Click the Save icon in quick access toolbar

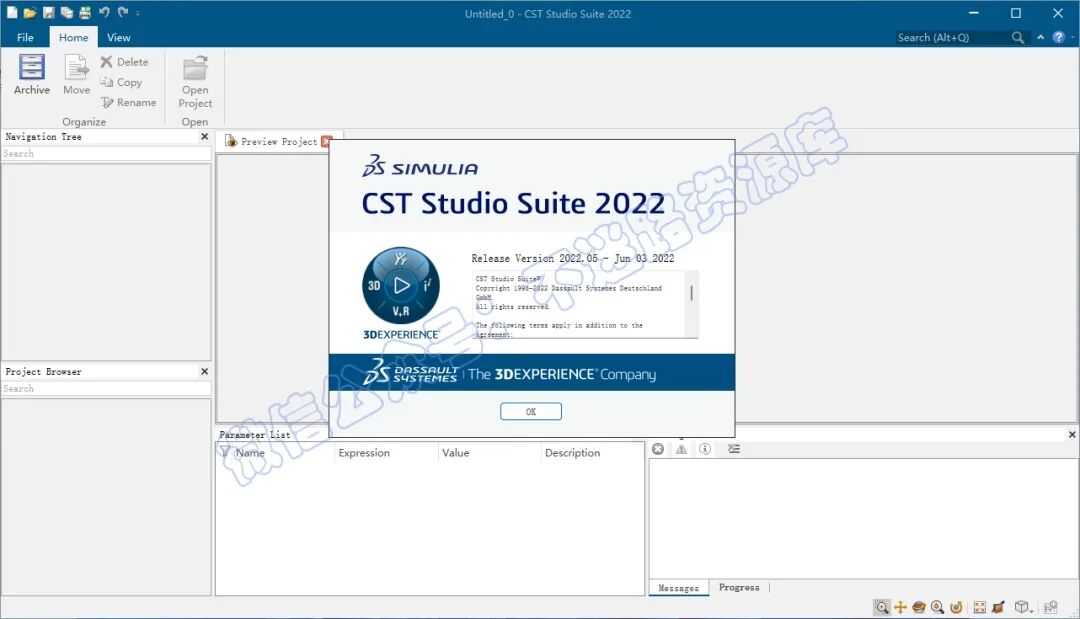[x=48, y=12]
